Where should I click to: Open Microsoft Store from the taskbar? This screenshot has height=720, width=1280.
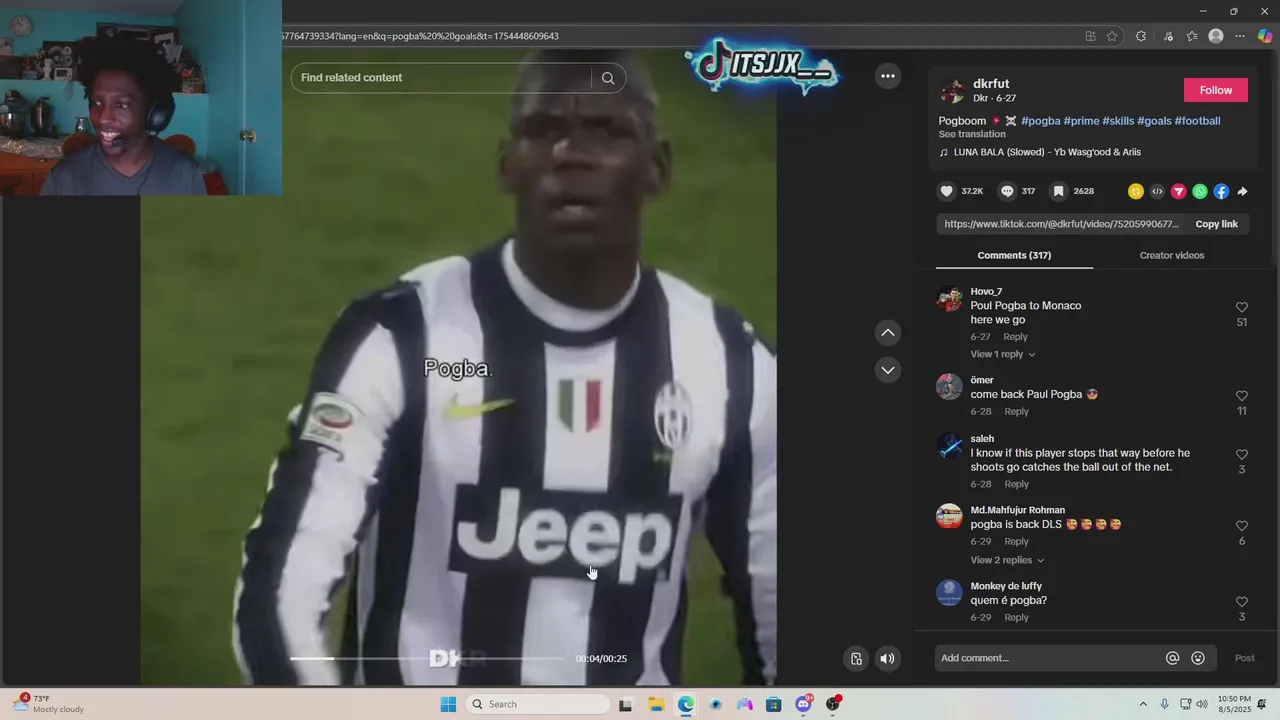[773, 704]
